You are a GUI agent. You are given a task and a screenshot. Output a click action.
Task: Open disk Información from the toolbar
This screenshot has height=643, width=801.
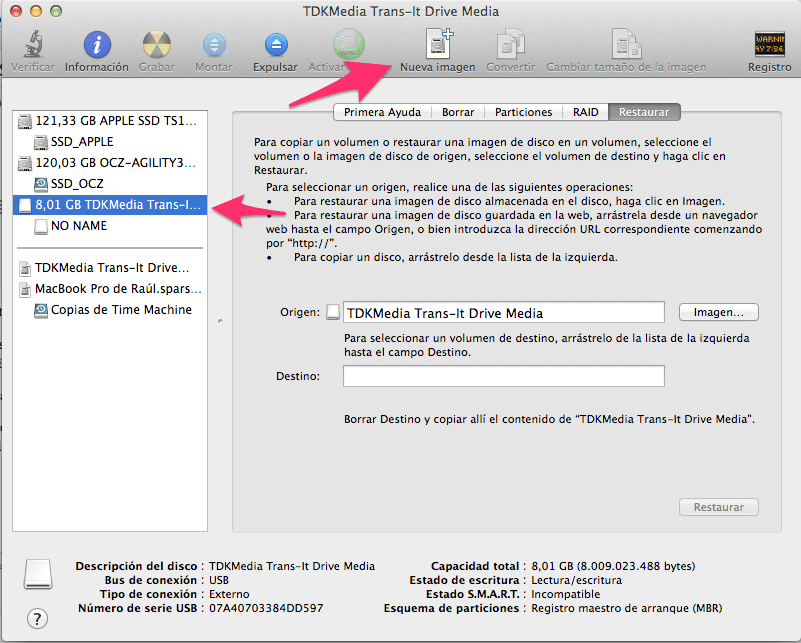[97, 45]
